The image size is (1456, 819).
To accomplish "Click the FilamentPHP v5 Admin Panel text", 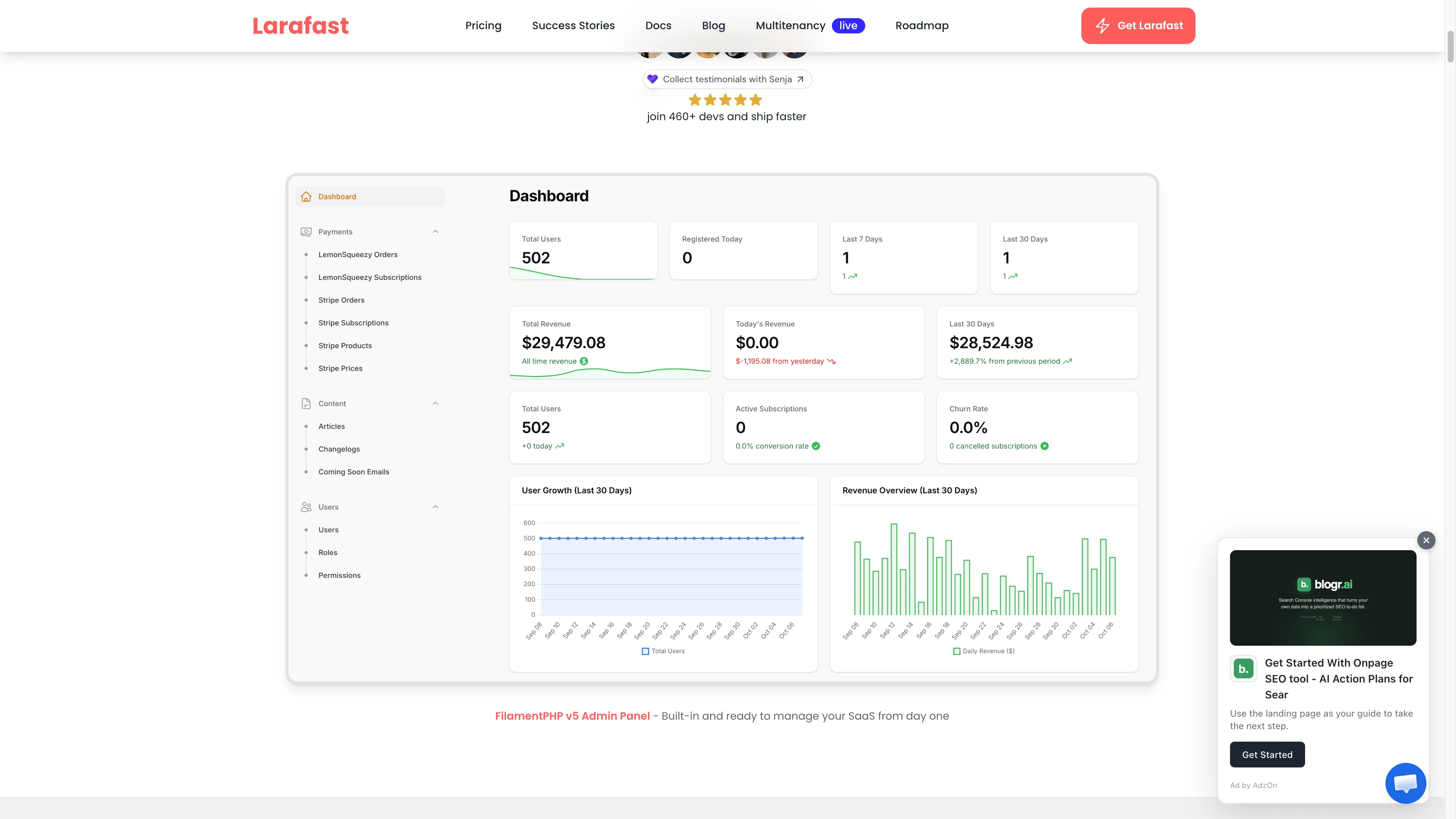I will [572, 716].
